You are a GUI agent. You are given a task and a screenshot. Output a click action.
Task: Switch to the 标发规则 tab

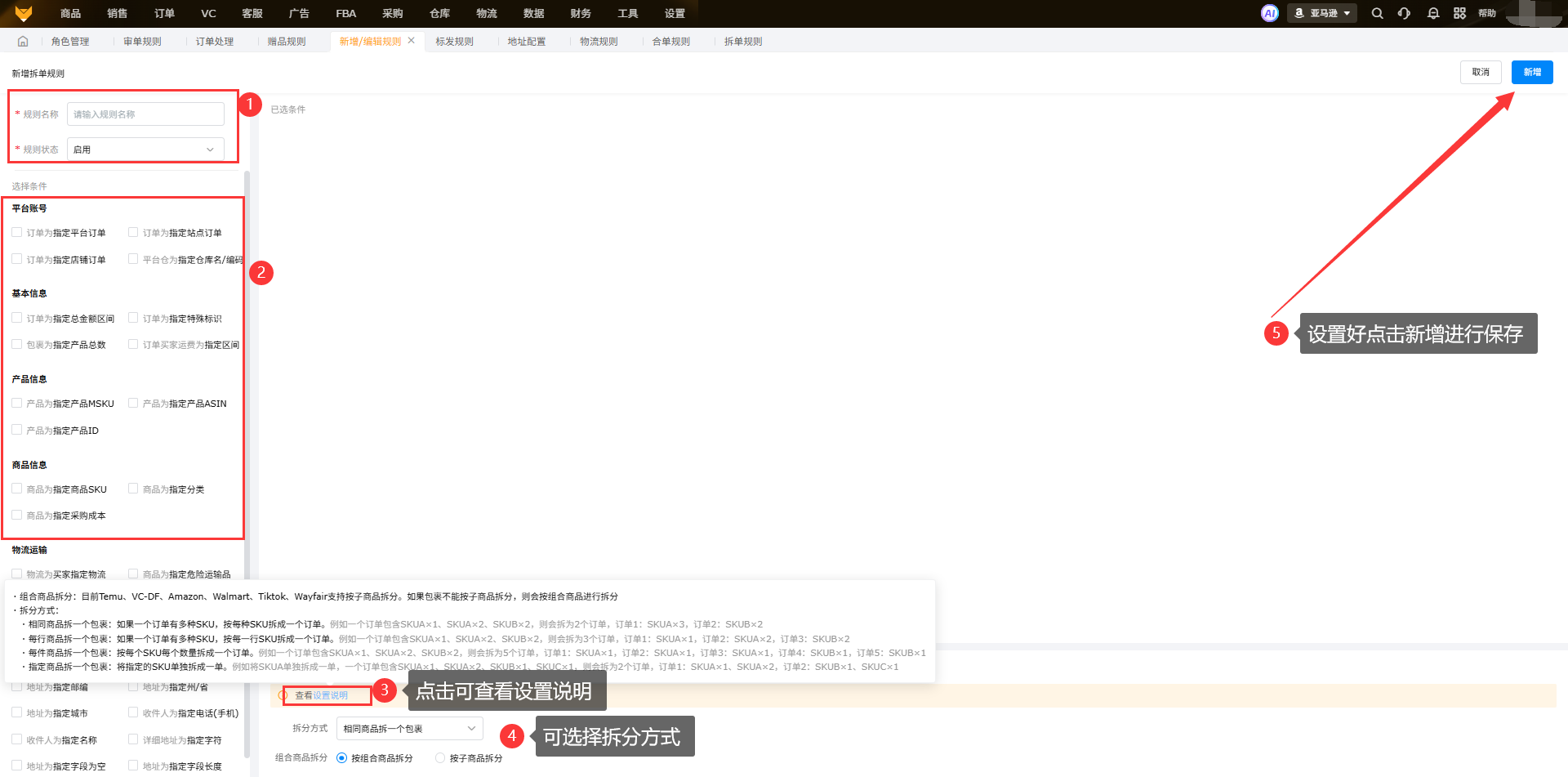(x=454, y=41)
